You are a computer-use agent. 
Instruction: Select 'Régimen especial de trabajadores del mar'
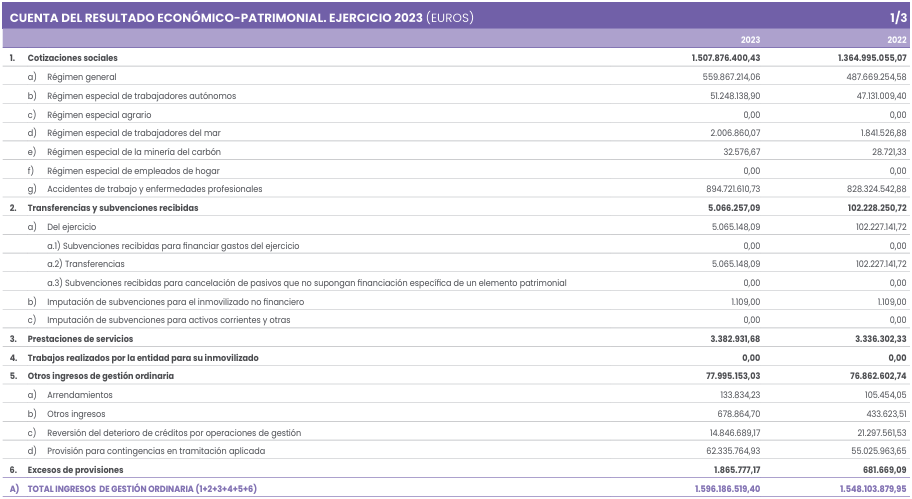(x=134, y=133)
